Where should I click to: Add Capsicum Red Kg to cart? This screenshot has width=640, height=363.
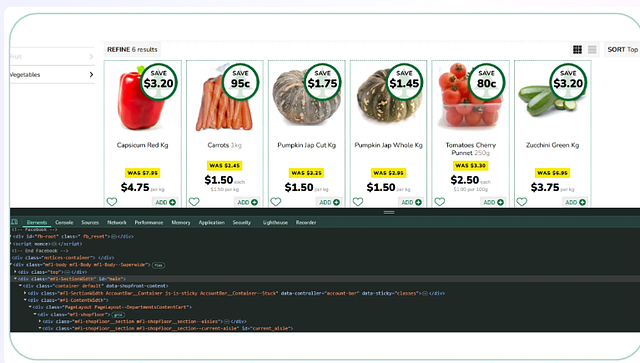165,202
